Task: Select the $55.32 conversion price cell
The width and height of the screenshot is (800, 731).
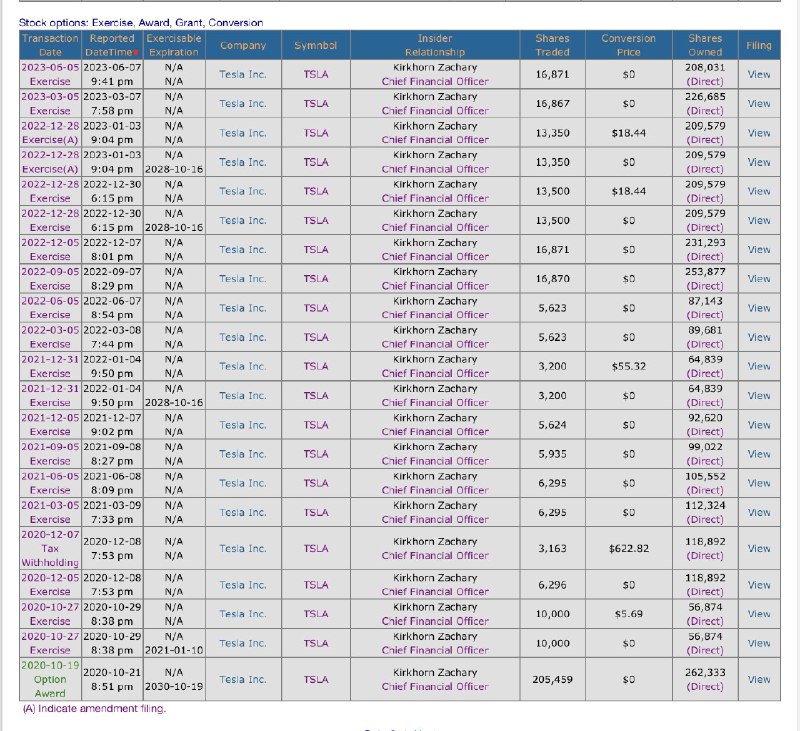Action: click(629, 366)
